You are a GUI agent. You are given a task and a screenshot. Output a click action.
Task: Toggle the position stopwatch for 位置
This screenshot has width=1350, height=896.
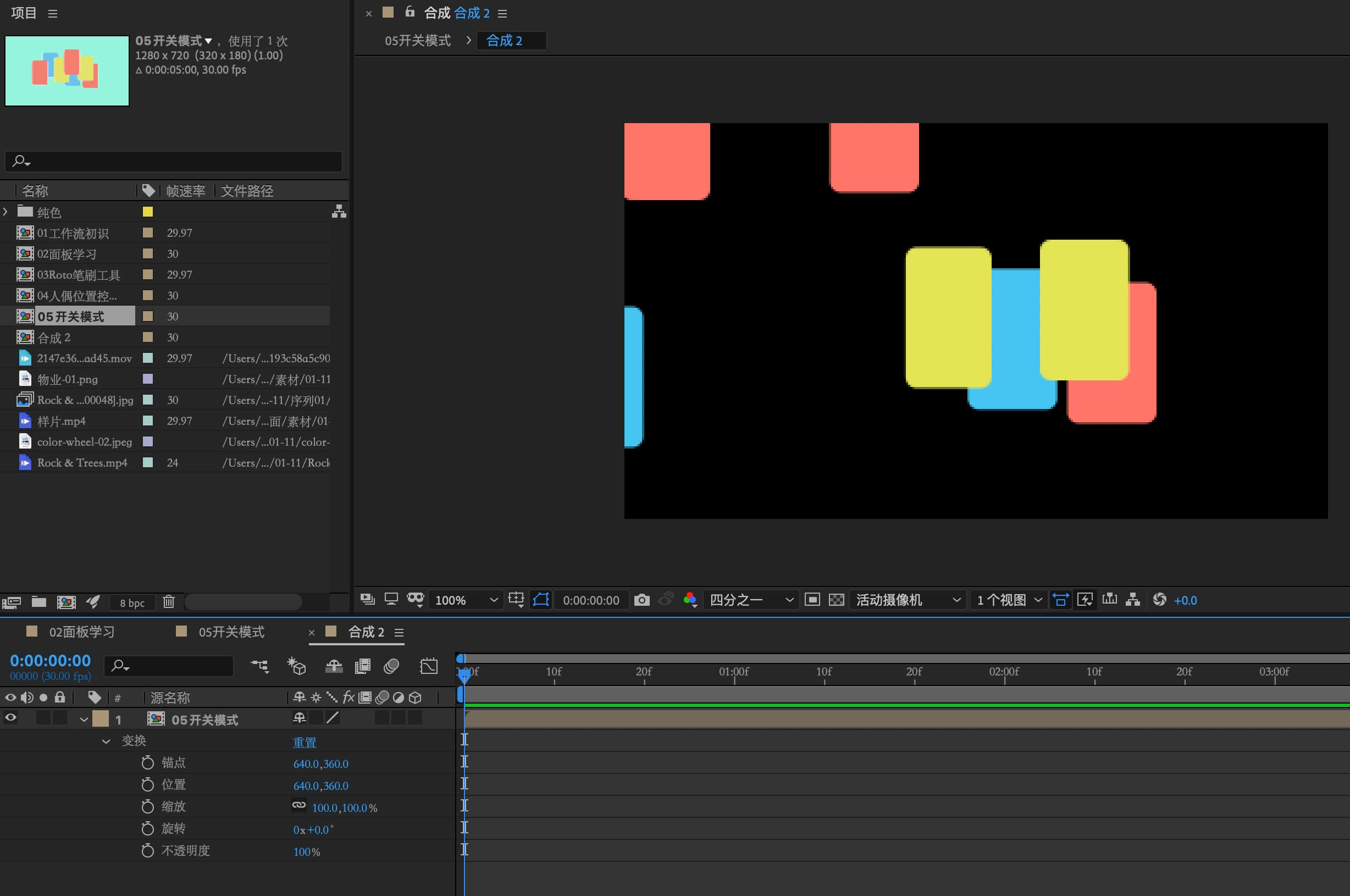(x=147, y=785)
